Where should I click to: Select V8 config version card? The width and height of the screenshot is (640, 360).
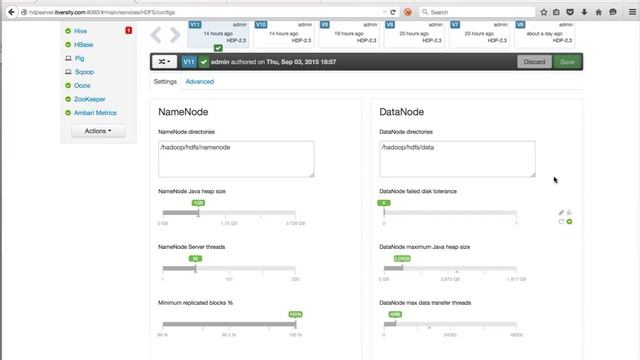414,33
